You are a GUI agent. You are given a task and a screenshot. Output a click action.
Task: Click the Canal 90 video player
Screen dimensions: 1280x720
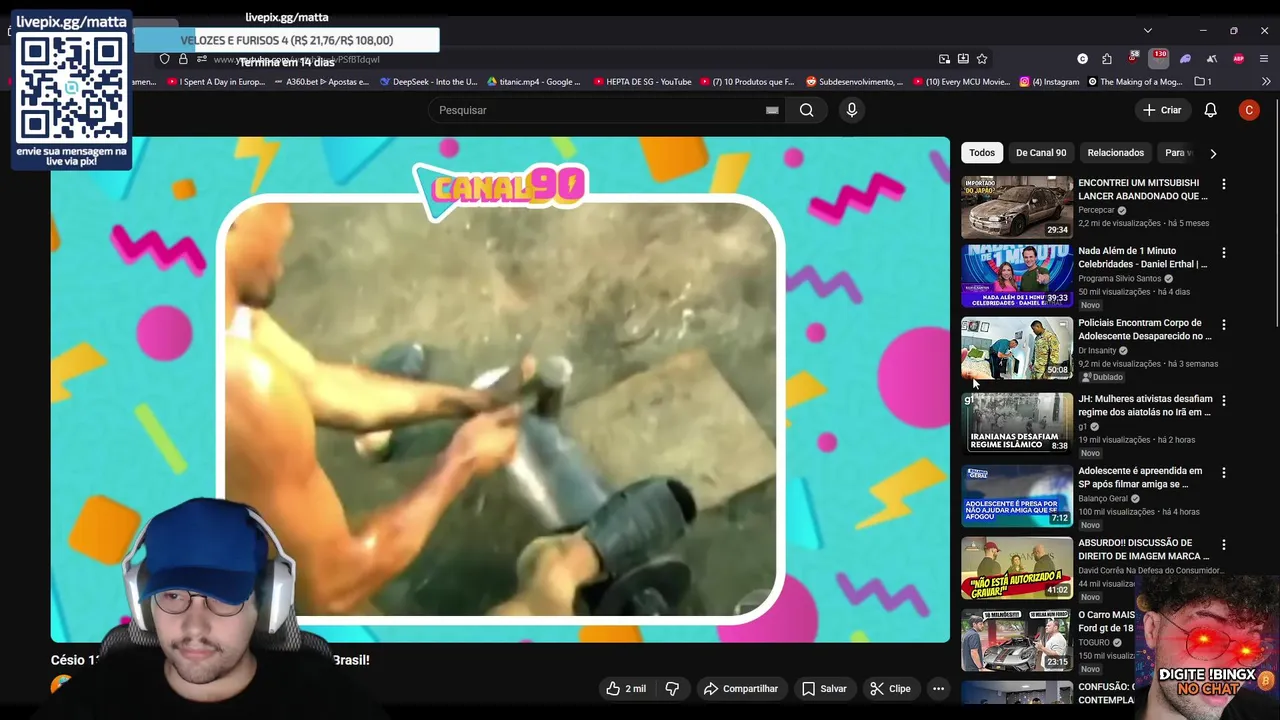tap(500, 390)
